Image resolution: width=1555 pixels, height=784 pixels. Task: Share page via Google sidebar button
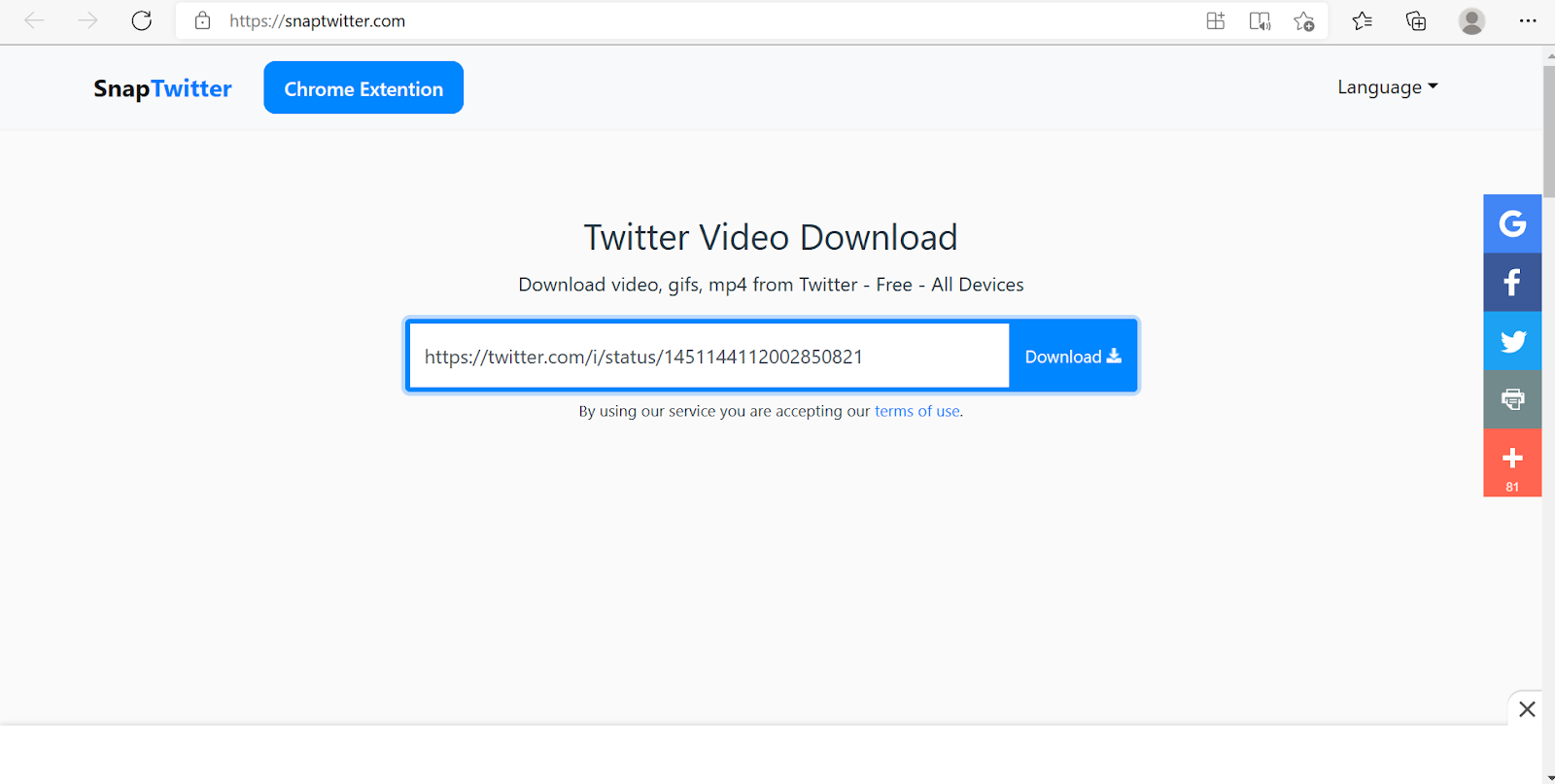click(1512, 223)
